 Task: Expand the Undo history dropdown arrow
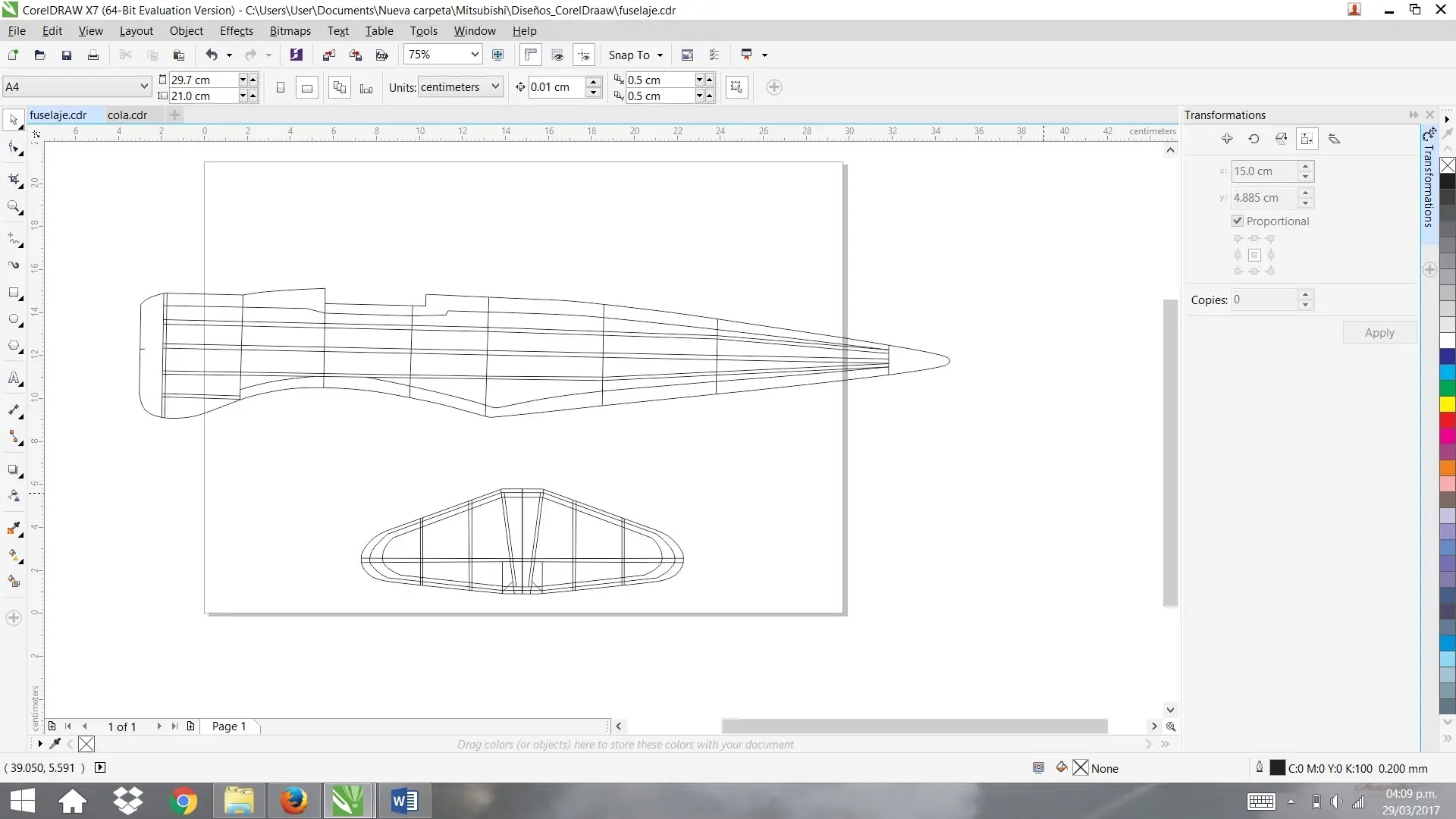(229, 55)
